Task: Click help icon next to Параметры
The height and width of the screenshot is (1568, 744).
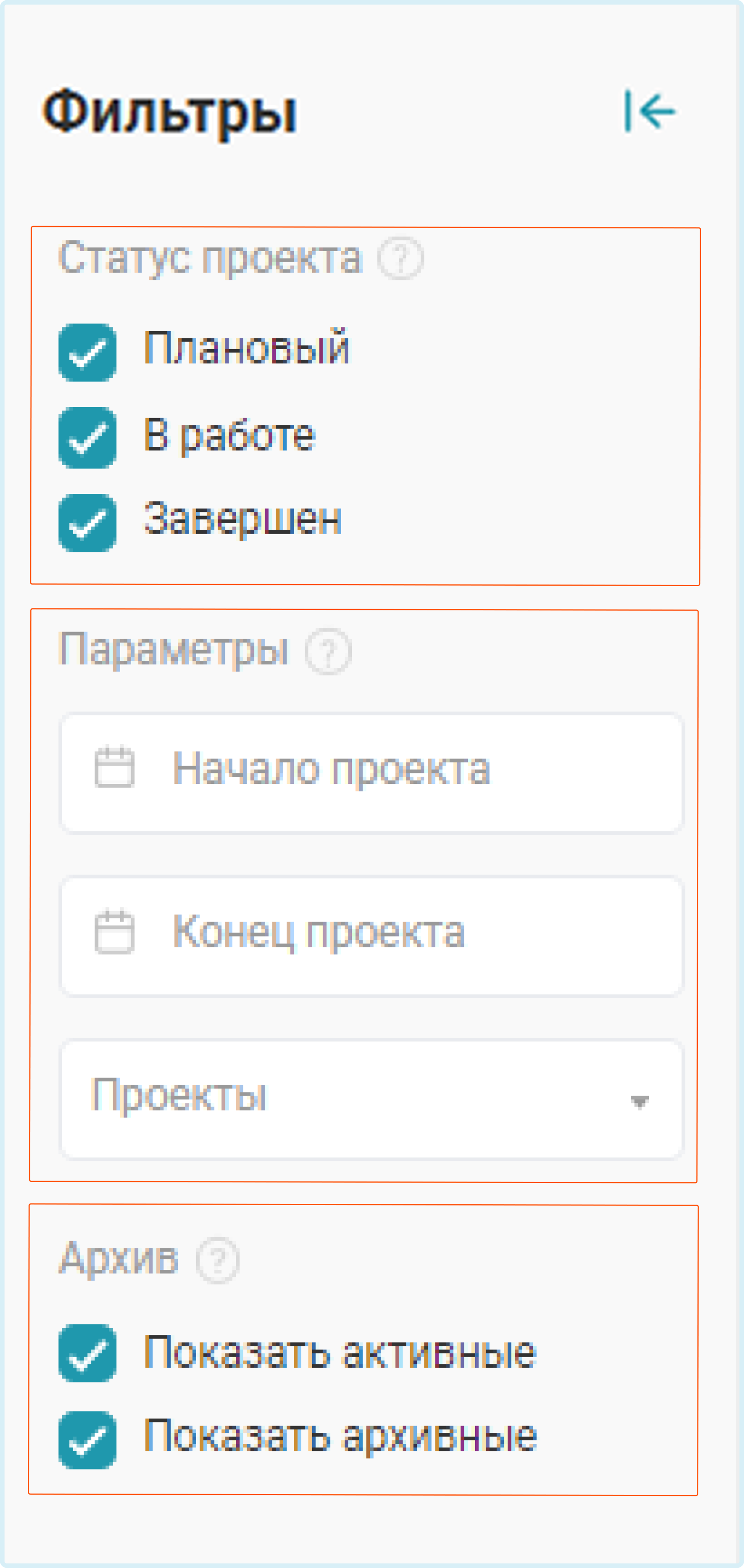Action: coord(329,651)
